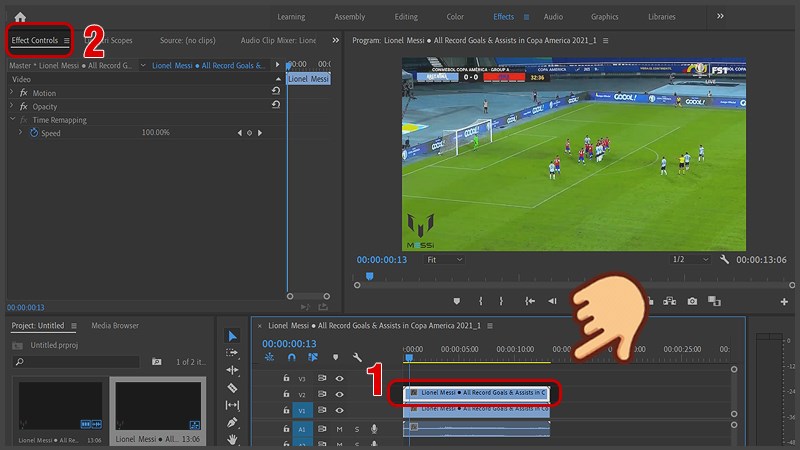Expand the Motion effect properties

[x=12, y=92]
